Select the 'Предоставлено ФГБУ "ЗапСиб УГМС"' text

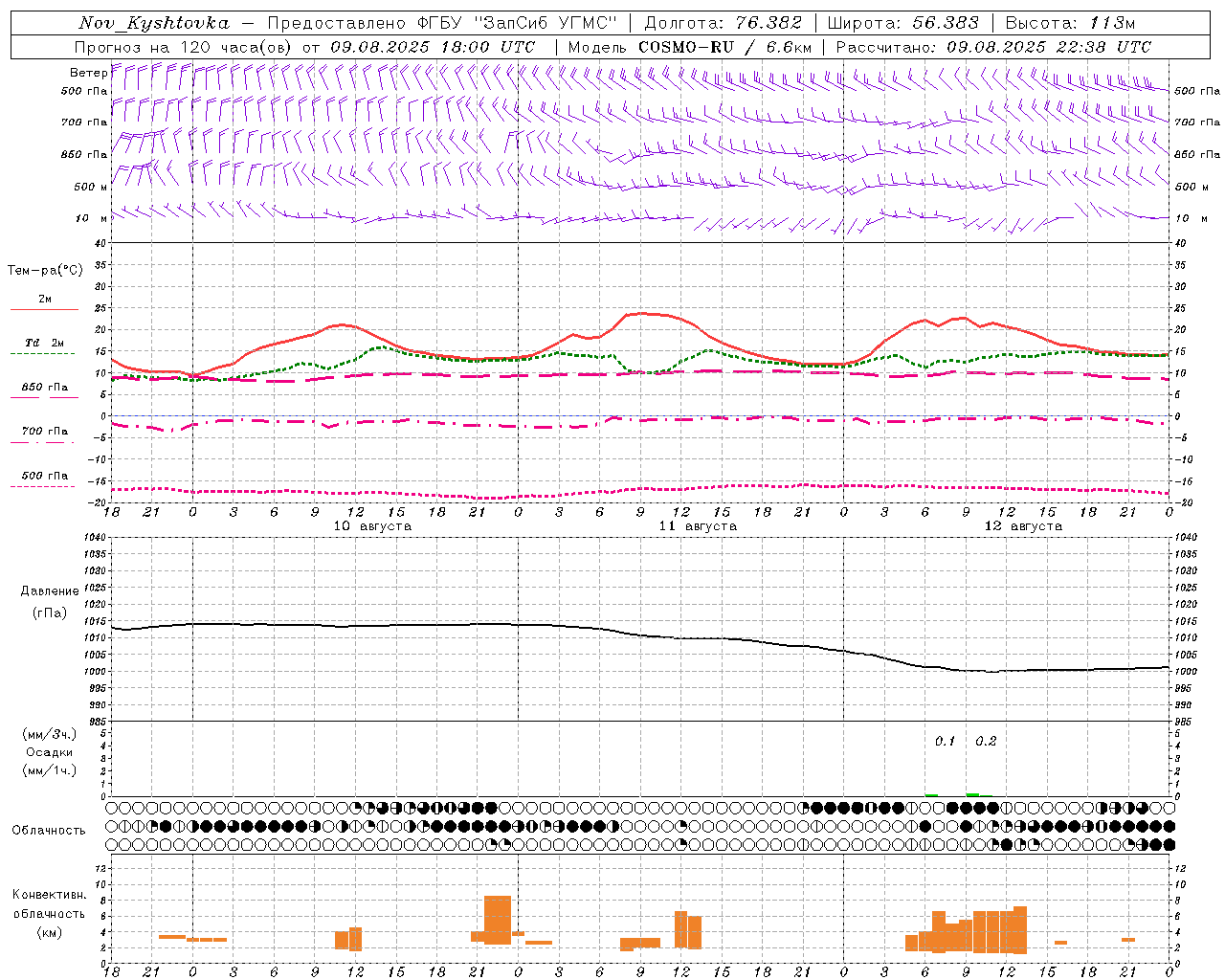[442, 23]
